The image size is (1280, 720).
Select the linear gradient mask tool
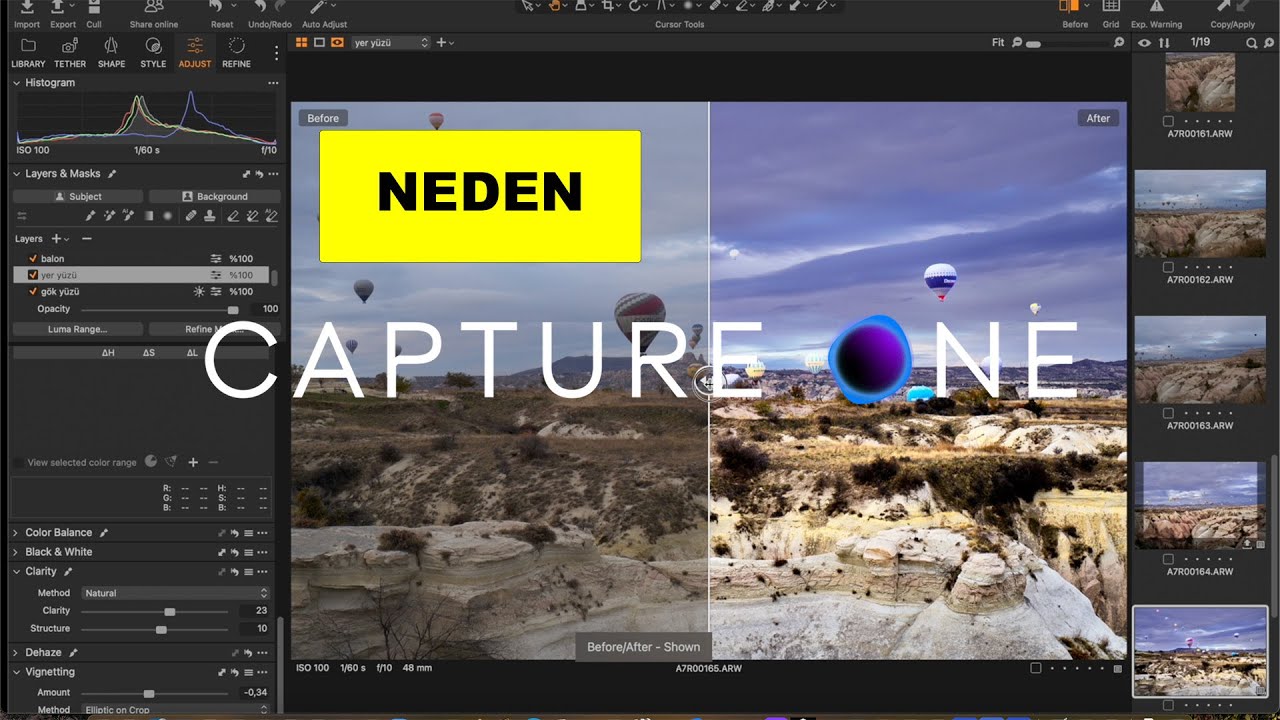[148, 215]
